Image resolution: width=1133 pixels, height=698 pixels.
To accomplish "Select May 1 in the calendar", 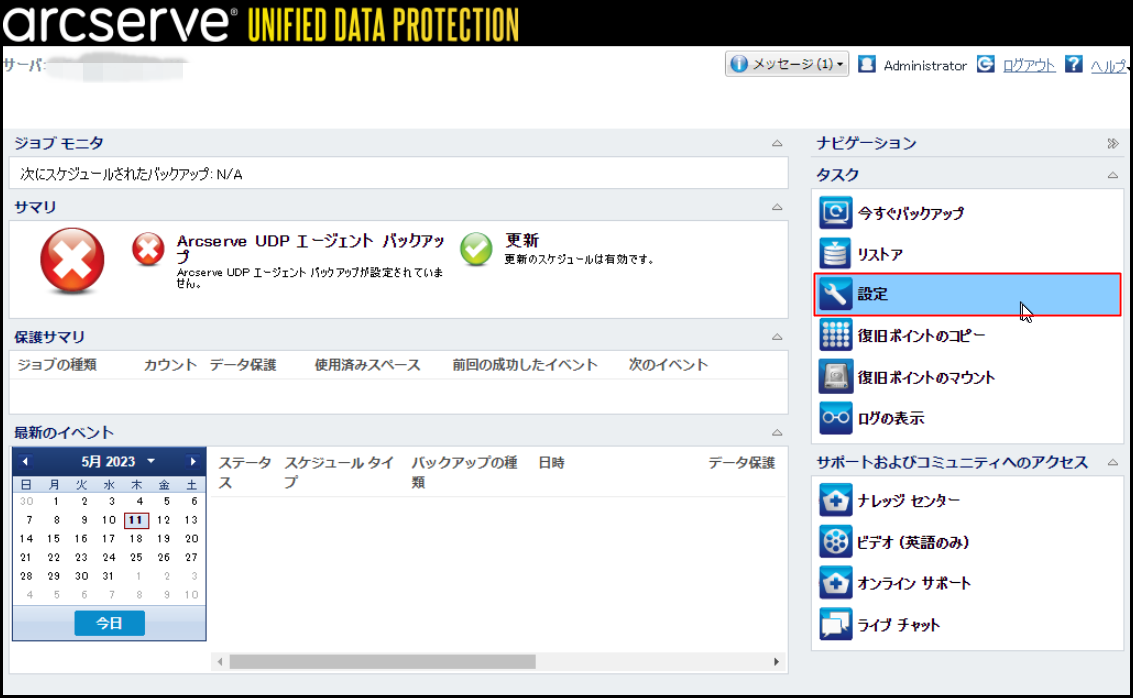I will [55, 501].
